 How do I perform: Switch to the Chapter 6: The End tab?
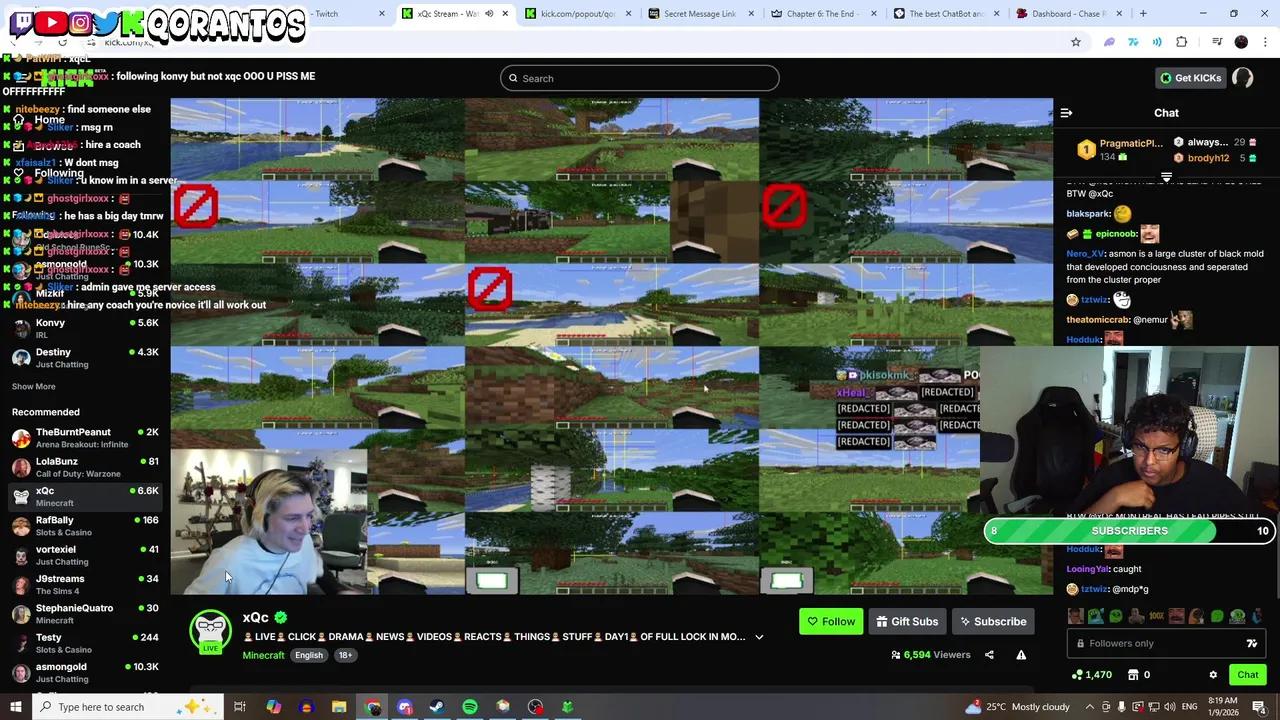tap(823, 14)
